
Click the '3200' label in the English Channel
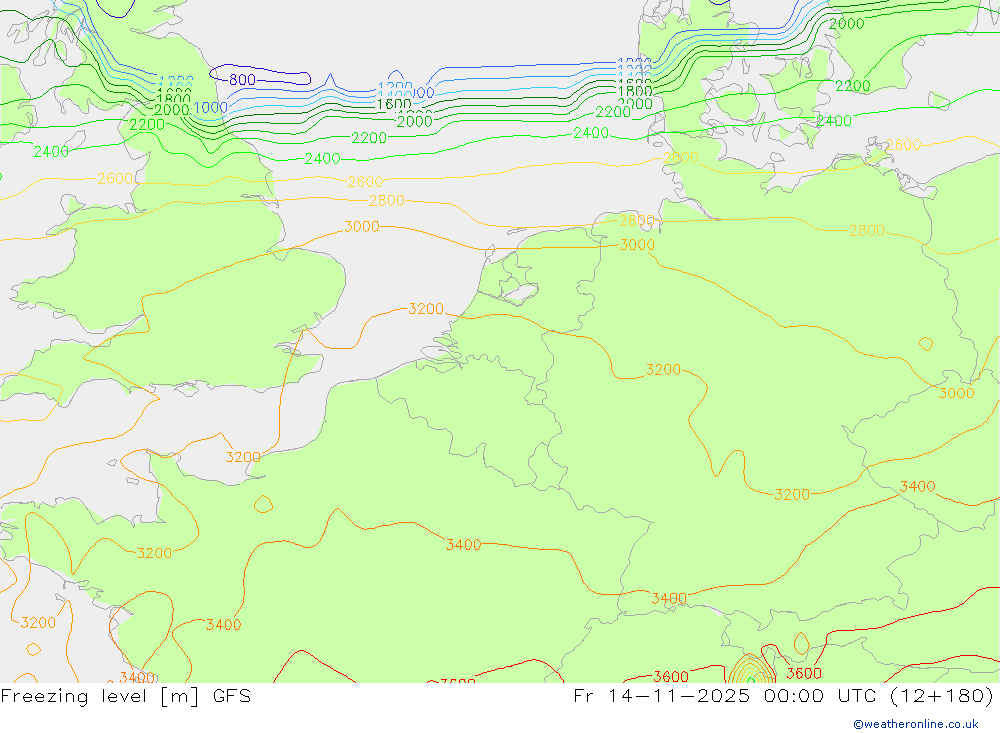pos(243,457)
